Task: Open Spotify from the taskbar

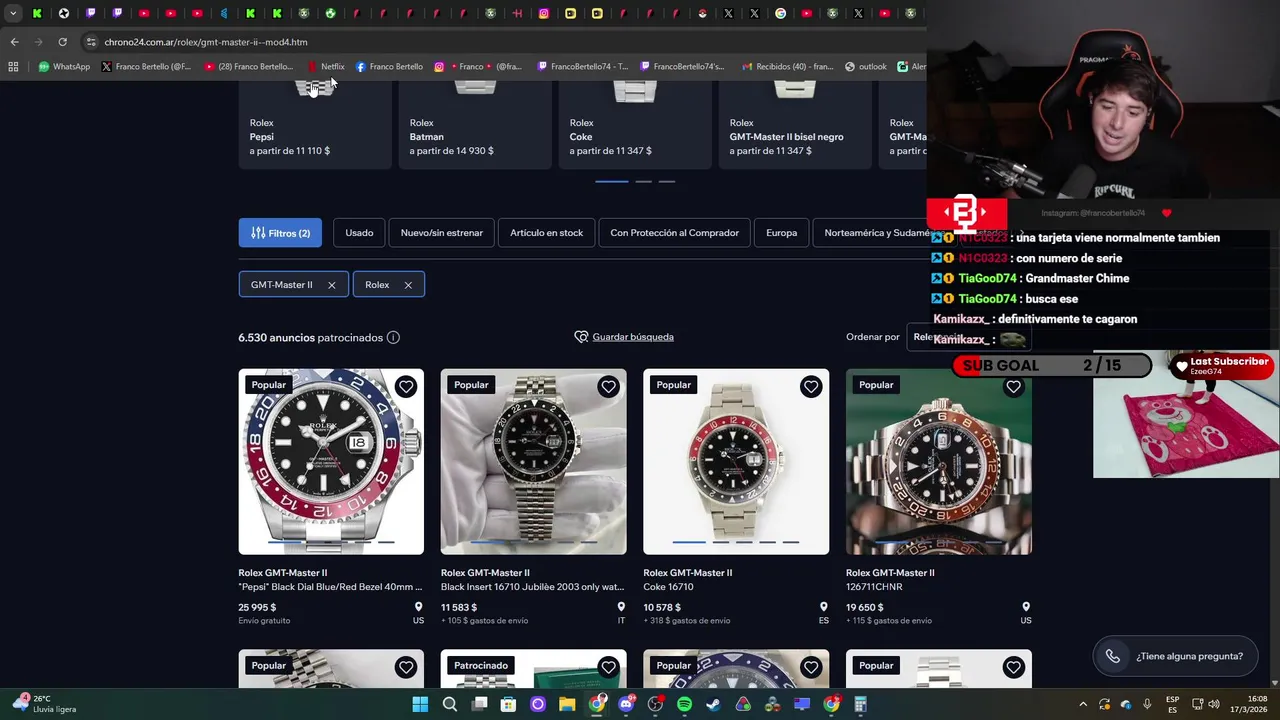Action: point(684,704)
